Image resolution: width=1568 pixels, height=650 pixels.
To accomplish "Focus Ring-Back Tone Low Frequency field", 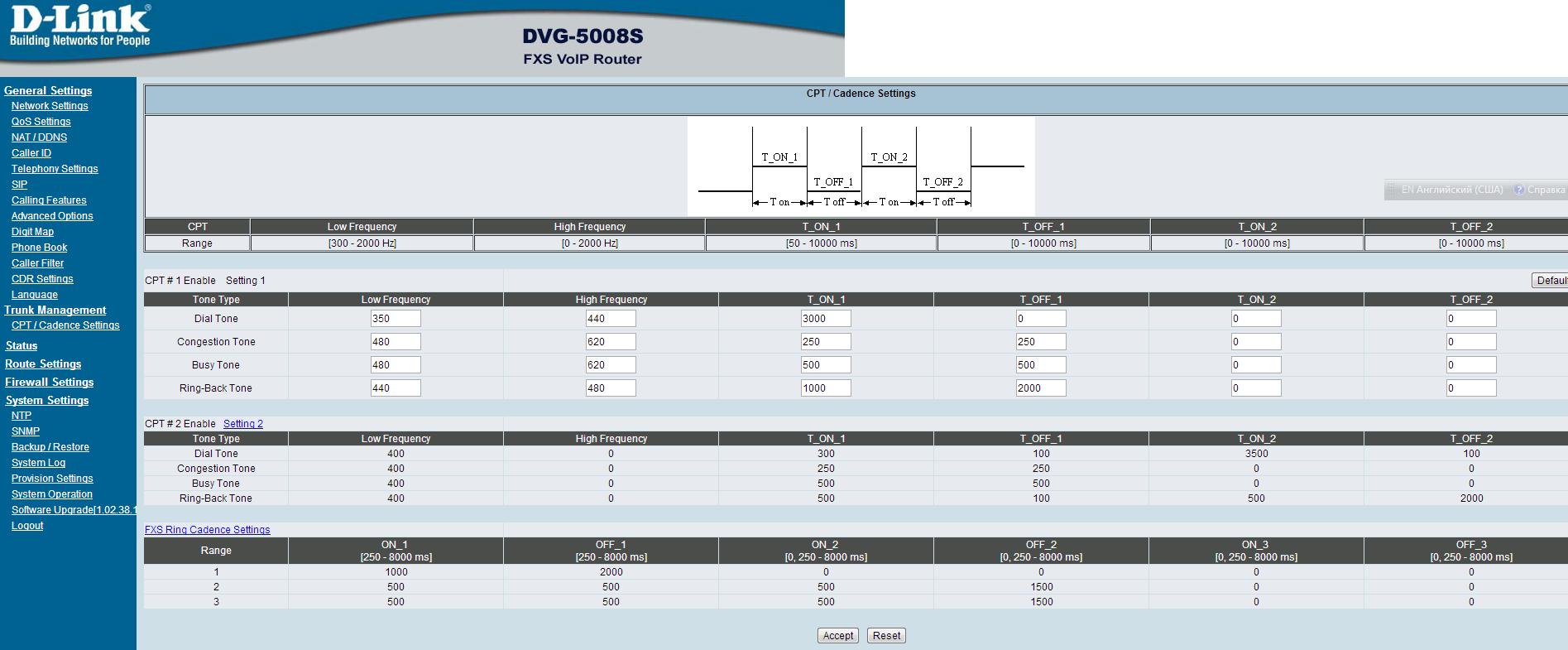I will [396, 388].
